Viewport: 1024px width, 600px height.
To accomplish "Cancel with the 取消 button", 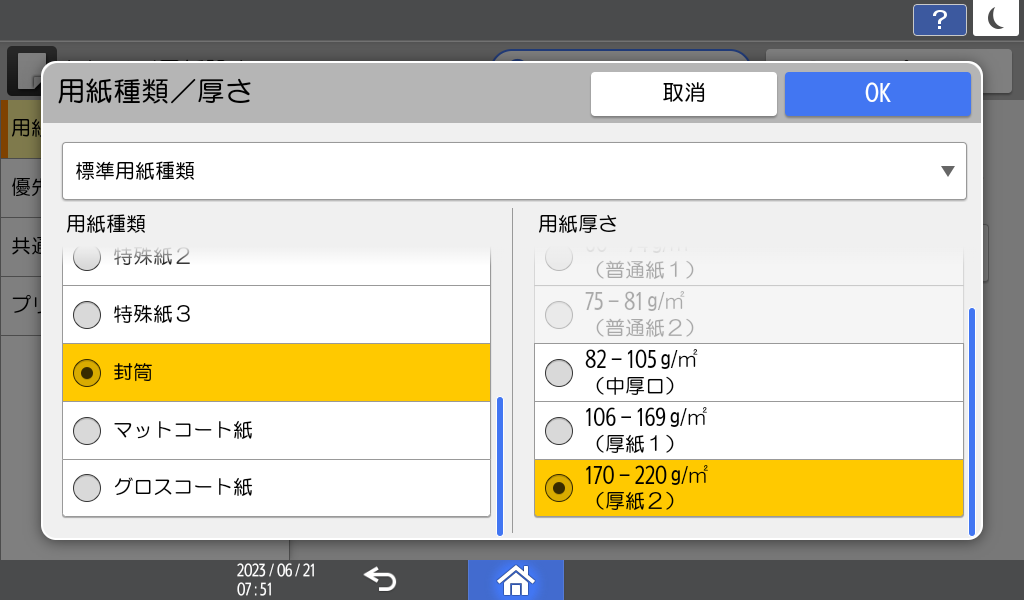I will [x=683, y=94].
